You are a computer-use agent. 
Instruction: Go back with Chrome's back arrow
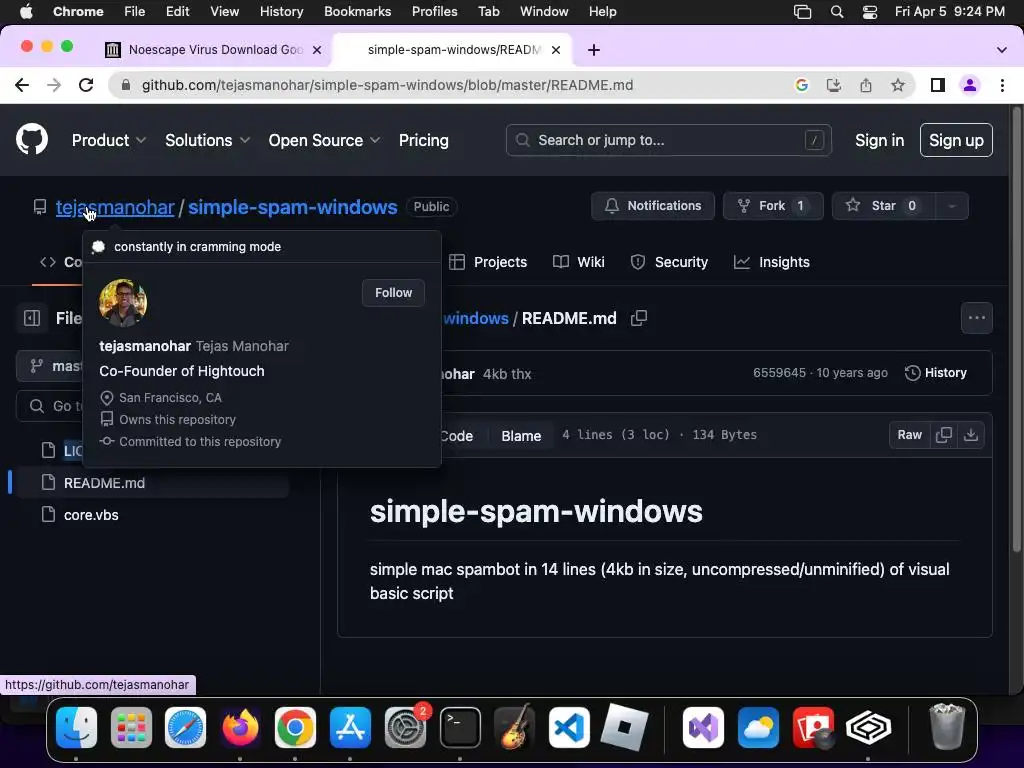pyautogui.click(x=22, y=85)
